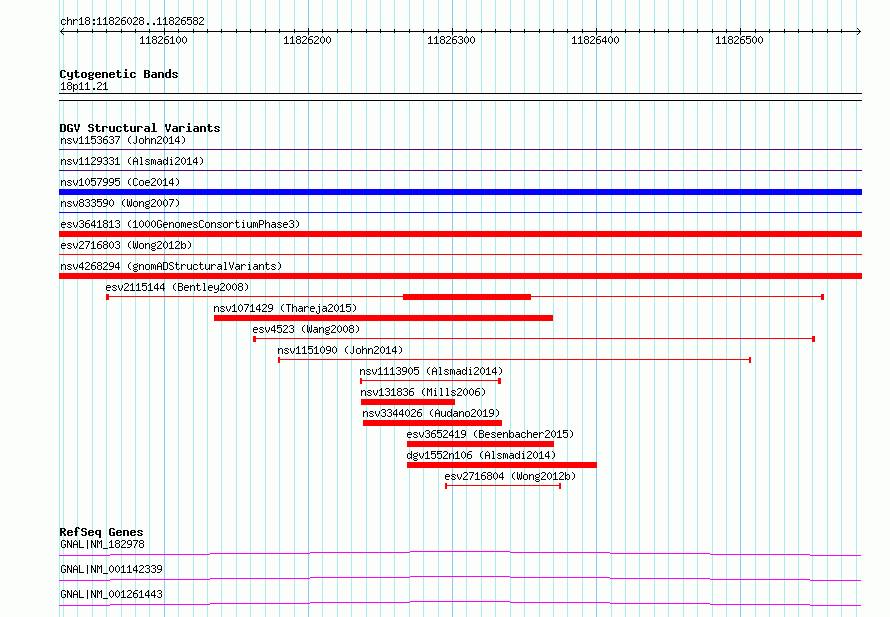
Task: Open variant esv3641813 (1000GenomesConsortiumPhase3)
Action: (180, 224)
